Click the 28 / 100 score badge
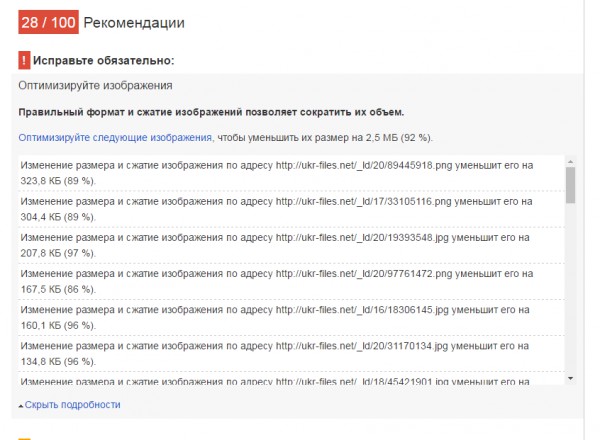 (49, 22)
